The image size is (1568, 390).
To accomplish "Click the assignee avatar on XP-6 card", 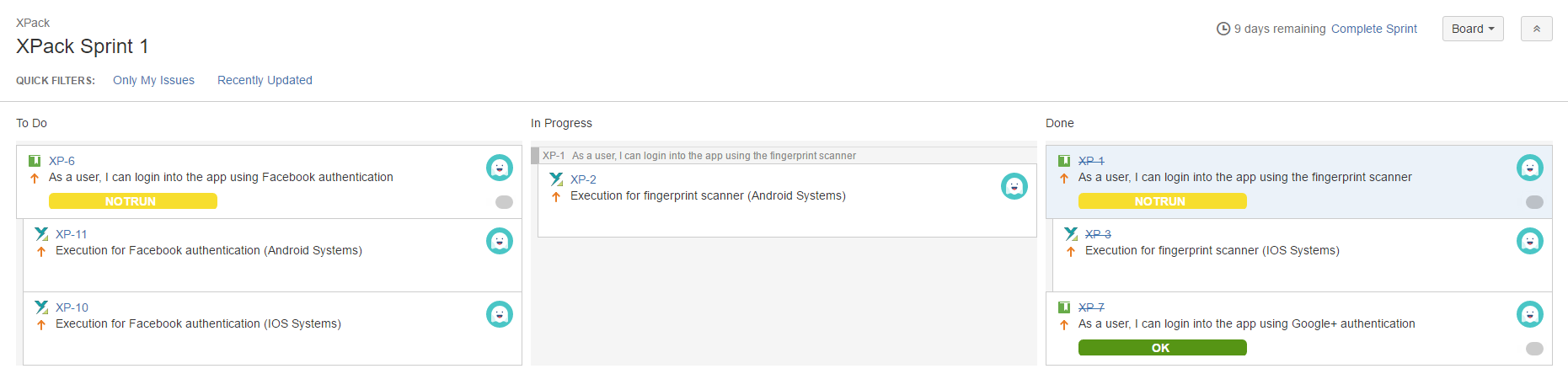I will (500, 168).
